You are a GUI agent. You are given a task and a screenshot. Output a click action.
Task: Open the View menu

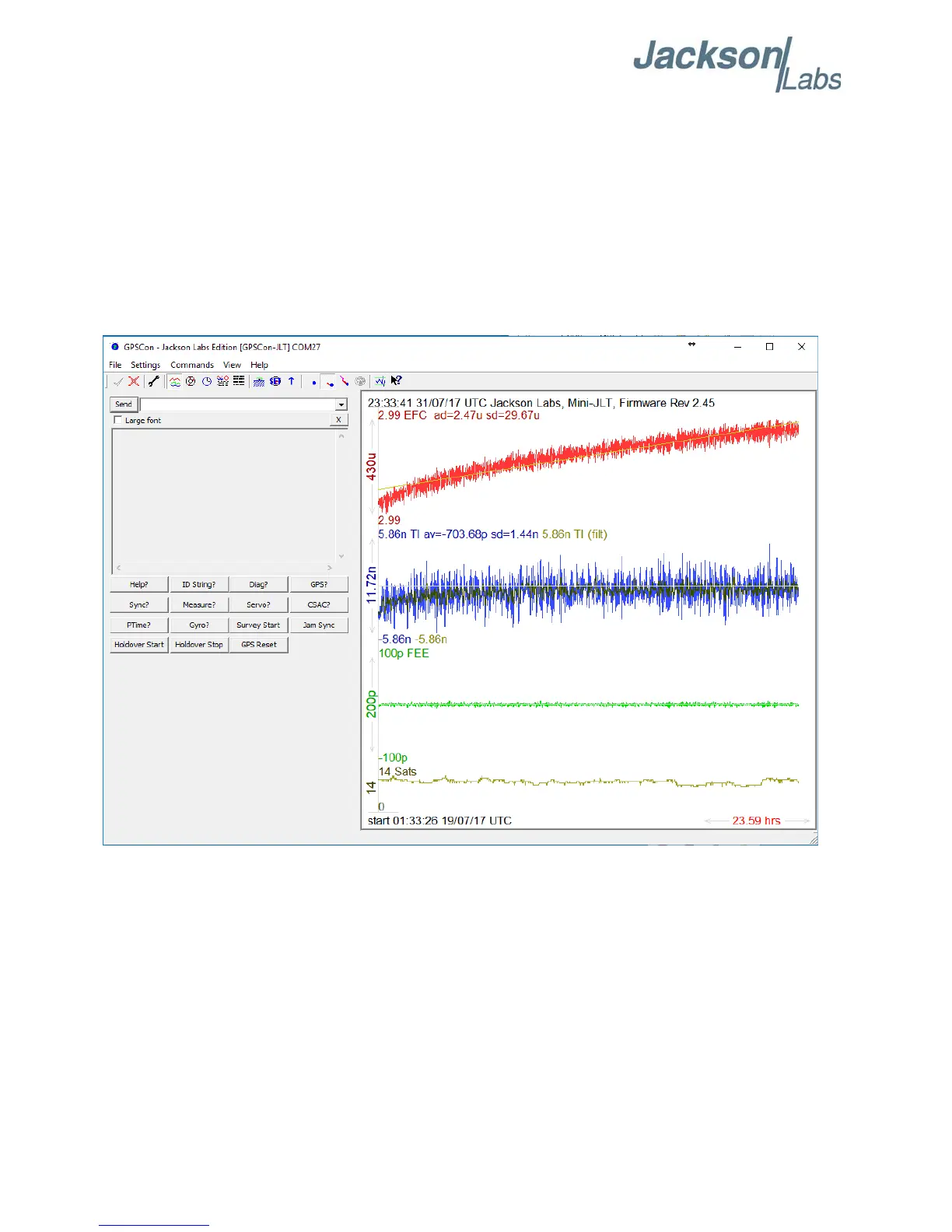coord(232,365)
